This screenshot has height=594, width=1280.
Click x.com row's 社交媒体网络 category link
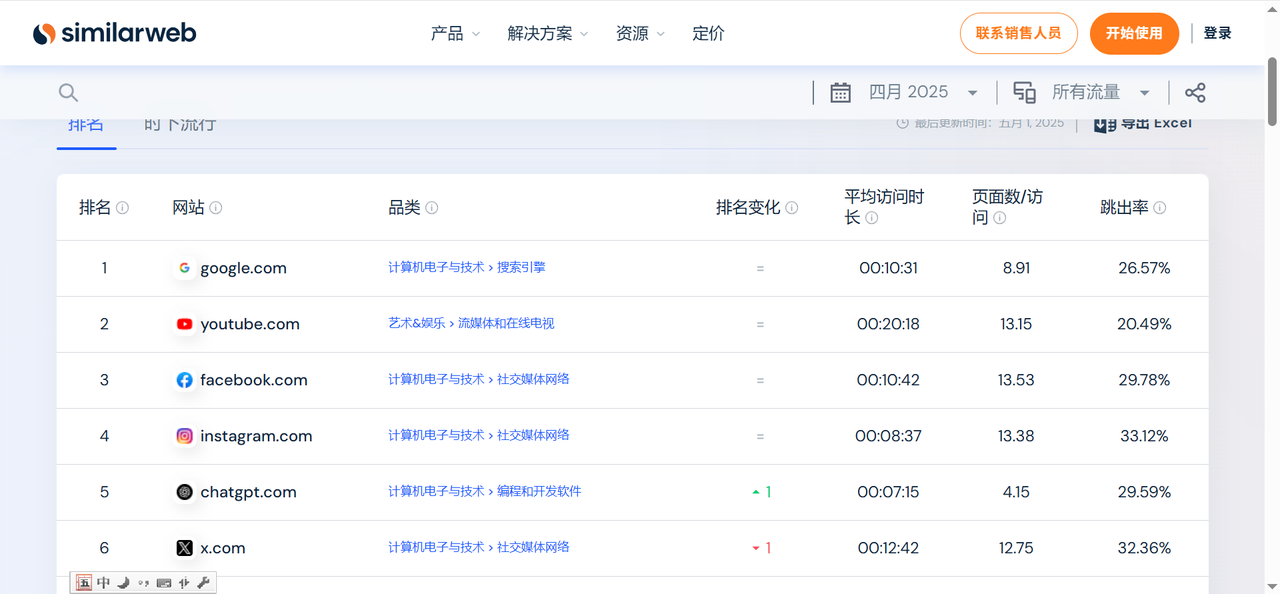click(533, 548)
